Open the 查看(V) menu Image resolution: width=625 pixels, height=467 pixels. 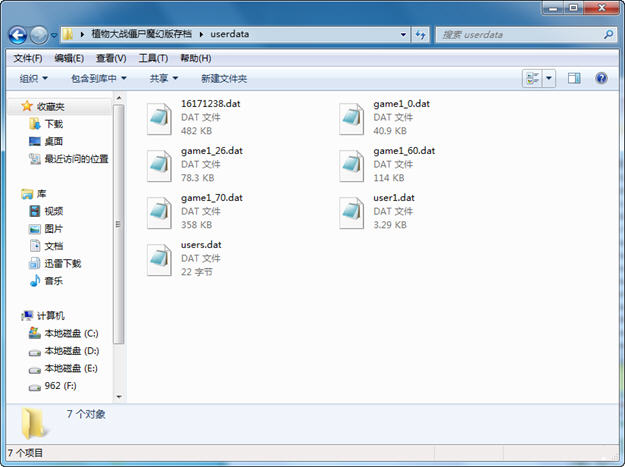pyautogui.click(x=111, y=58)
